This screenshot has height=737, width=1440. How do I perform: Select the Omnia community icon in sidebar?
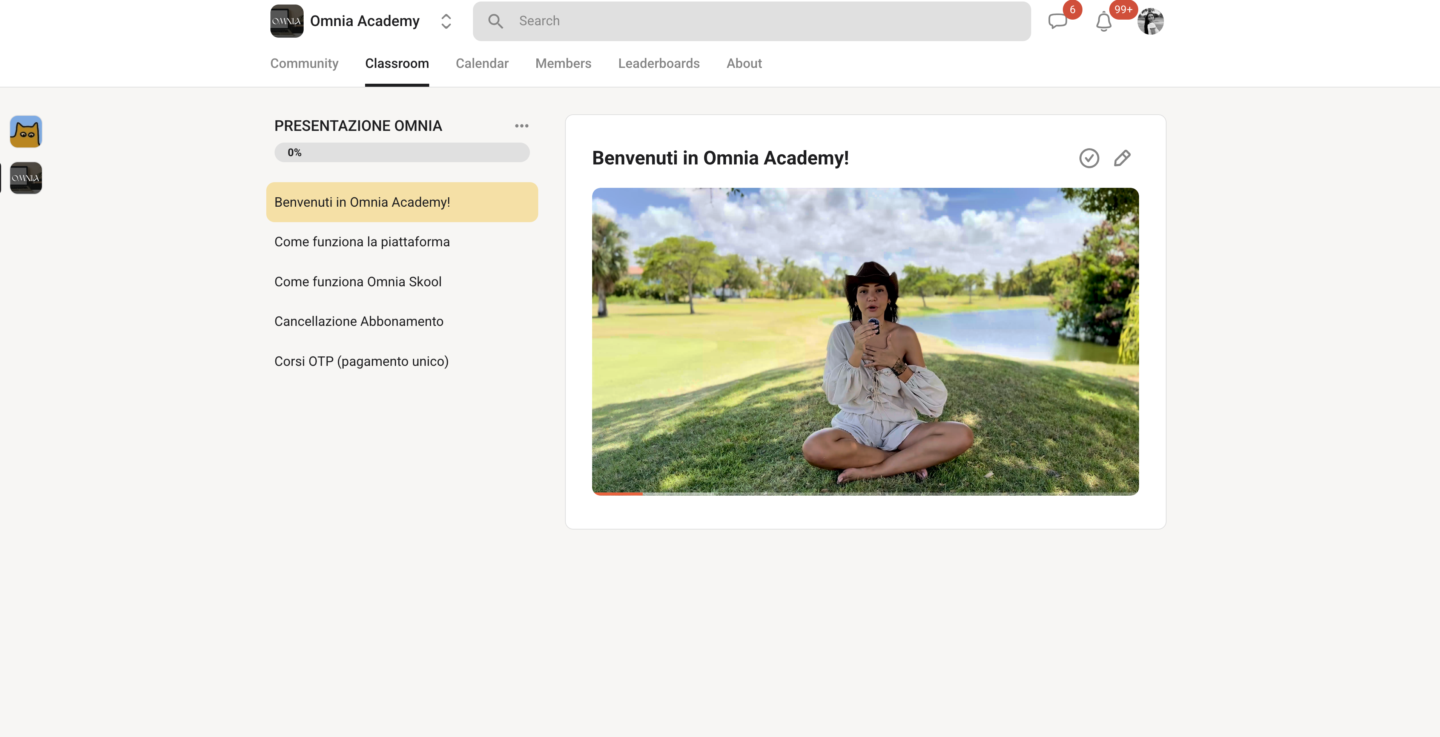pos(26,178)
